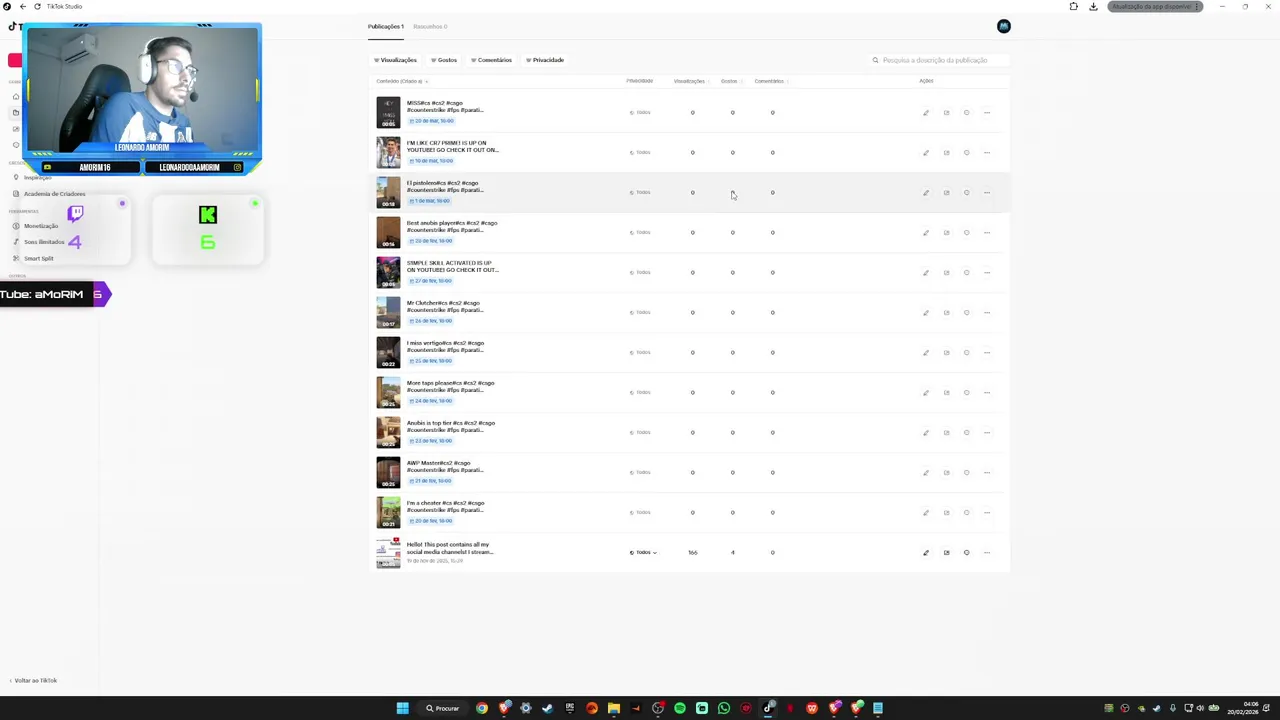
Task: Open analytics icon for 'I'M LIKE CR7 PRIME' post
Action: click(x=946, y=153)
